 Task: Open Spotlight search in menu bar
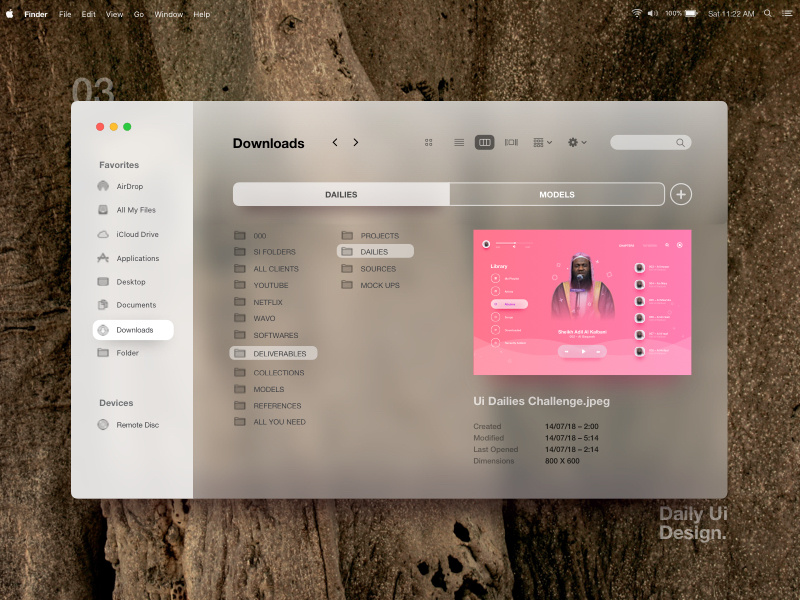tap(767, 13)
